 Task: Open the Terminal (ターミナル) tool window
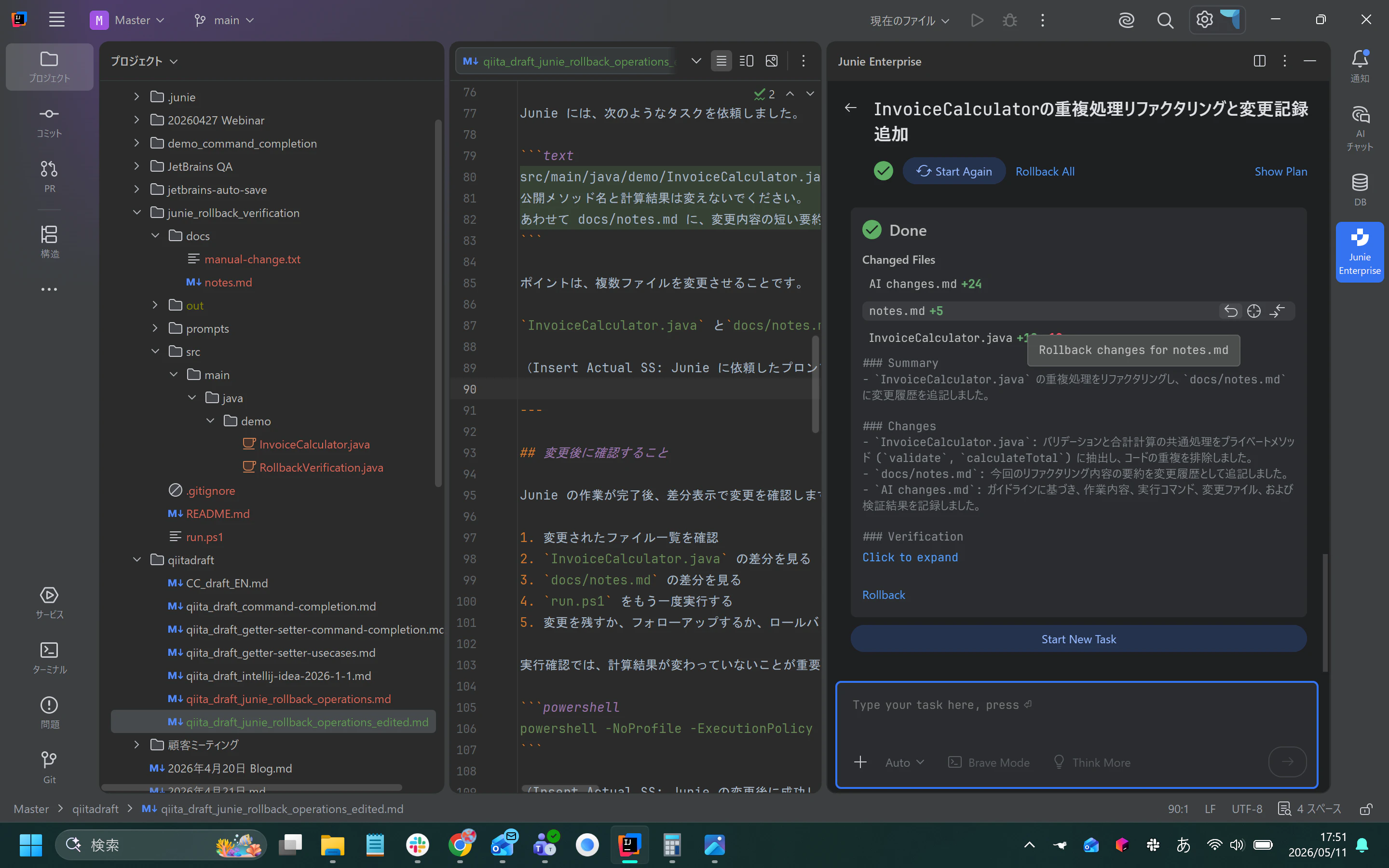tap(49, 657)
